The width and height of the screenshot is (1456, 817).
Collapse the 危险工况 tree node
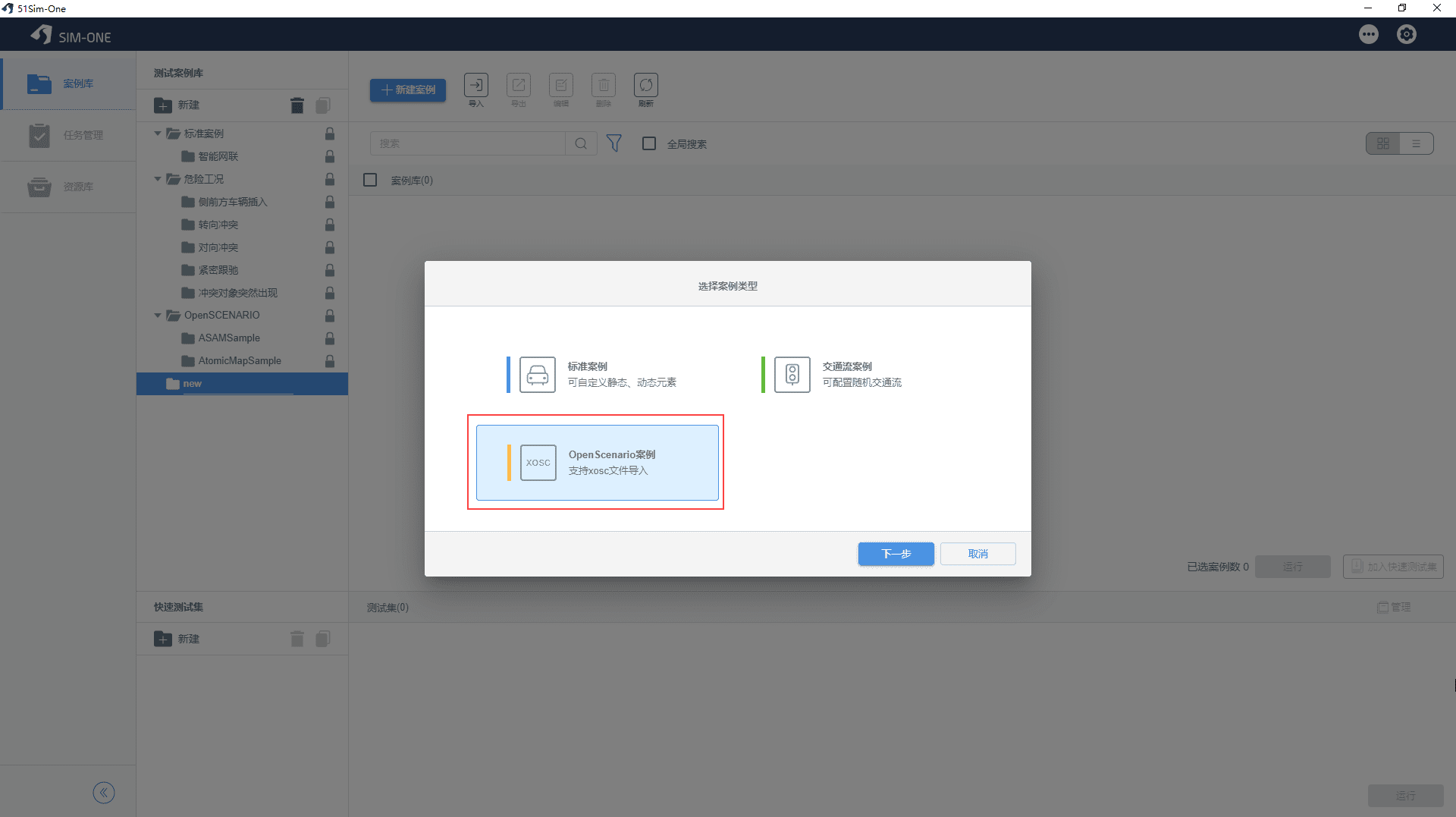pos(158,179)
